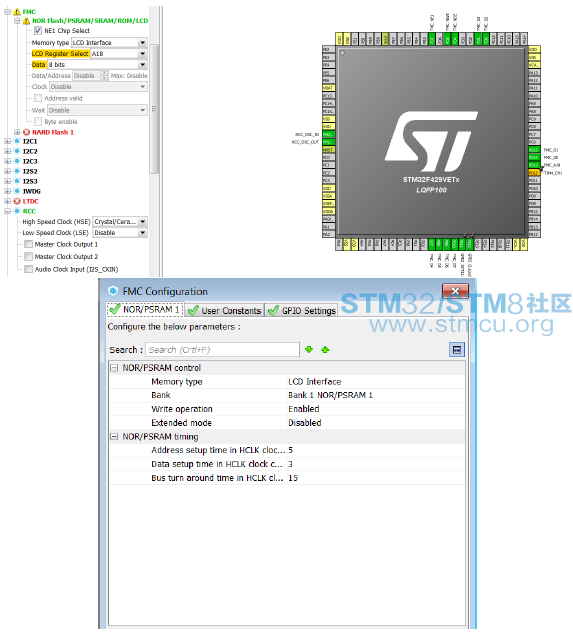The height and width of the screenshot is (633, 573).
Task: Toggle the Byte enable checkbox
Action: [x=38, y=122]
